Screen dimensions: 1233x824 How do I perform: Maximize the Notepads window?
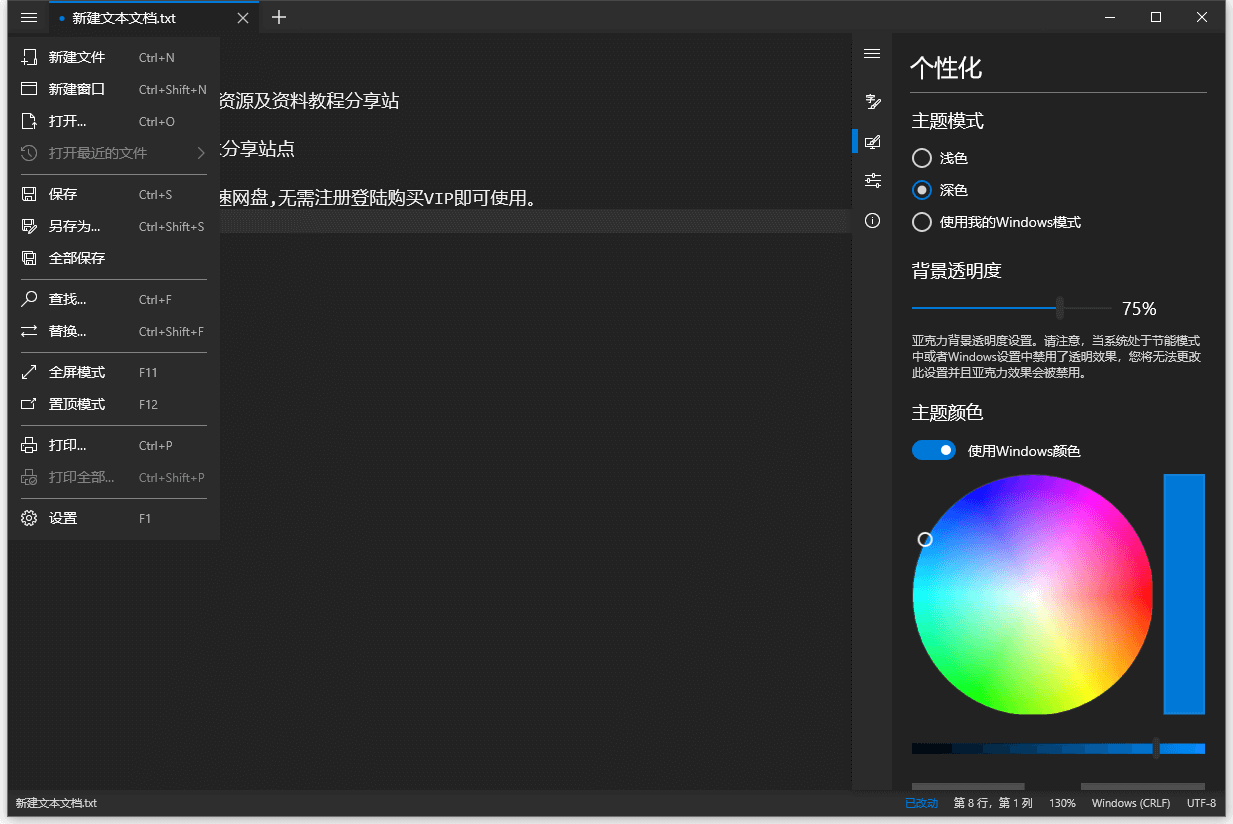tap(1156, 17)
